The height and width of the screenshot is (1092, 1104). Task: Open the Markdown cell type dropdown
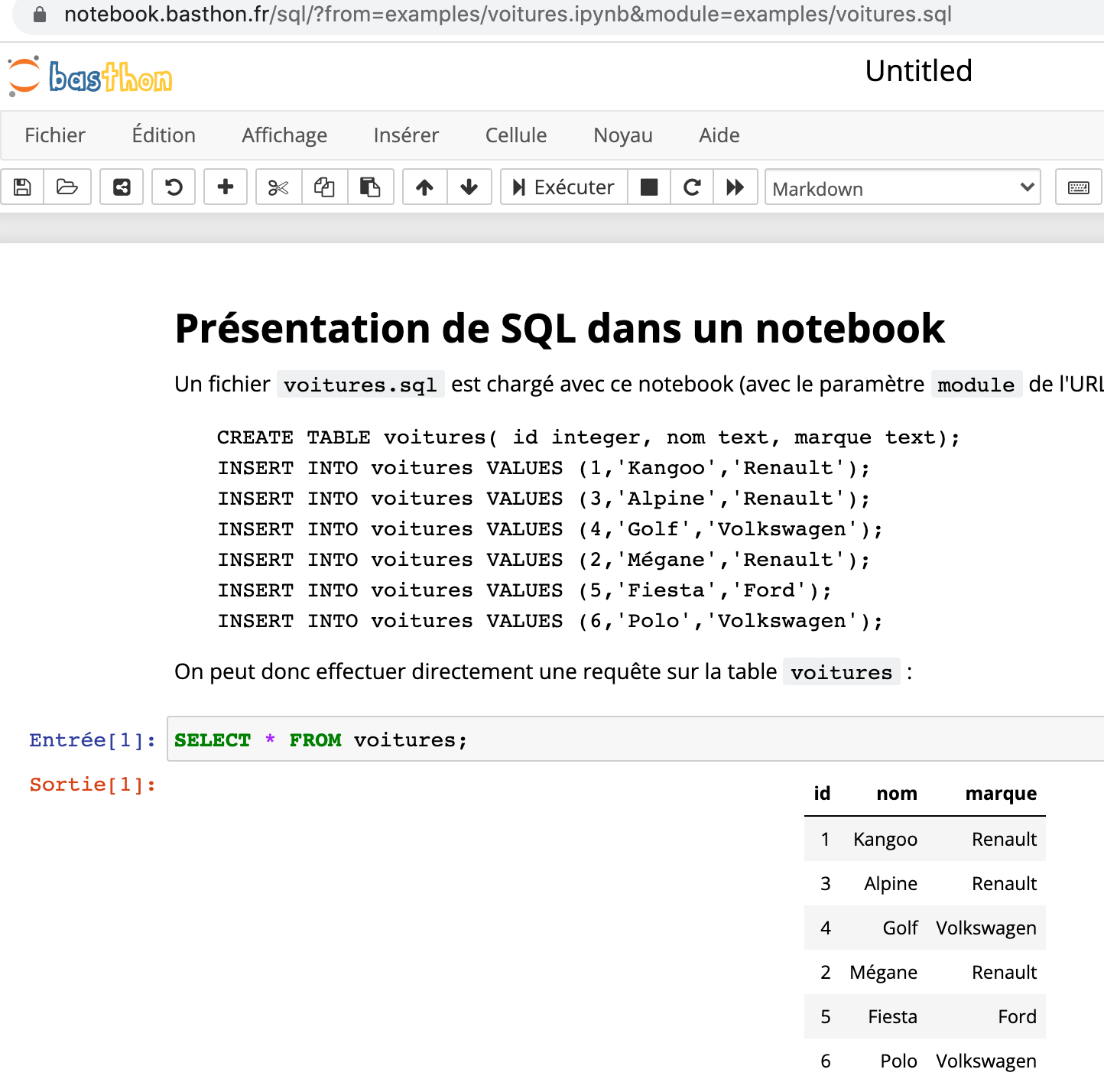click(902, 188)
